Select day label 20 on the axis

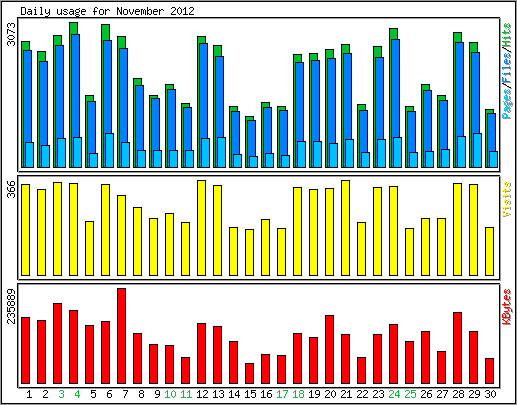(x=330, y=394)
